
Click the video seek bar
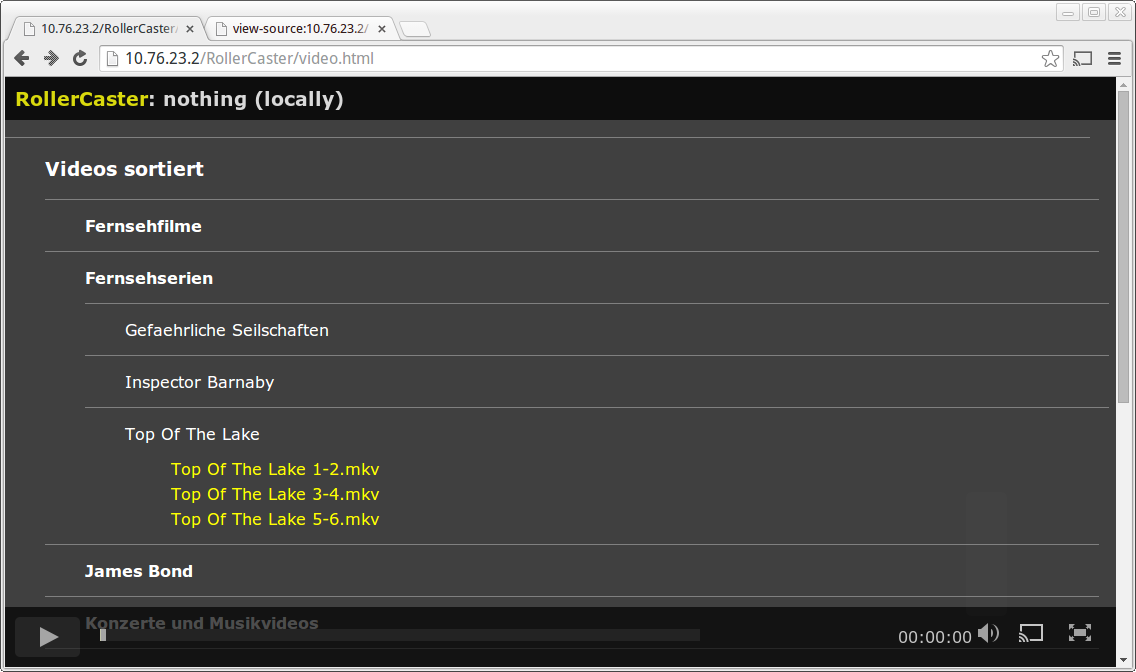400,635
